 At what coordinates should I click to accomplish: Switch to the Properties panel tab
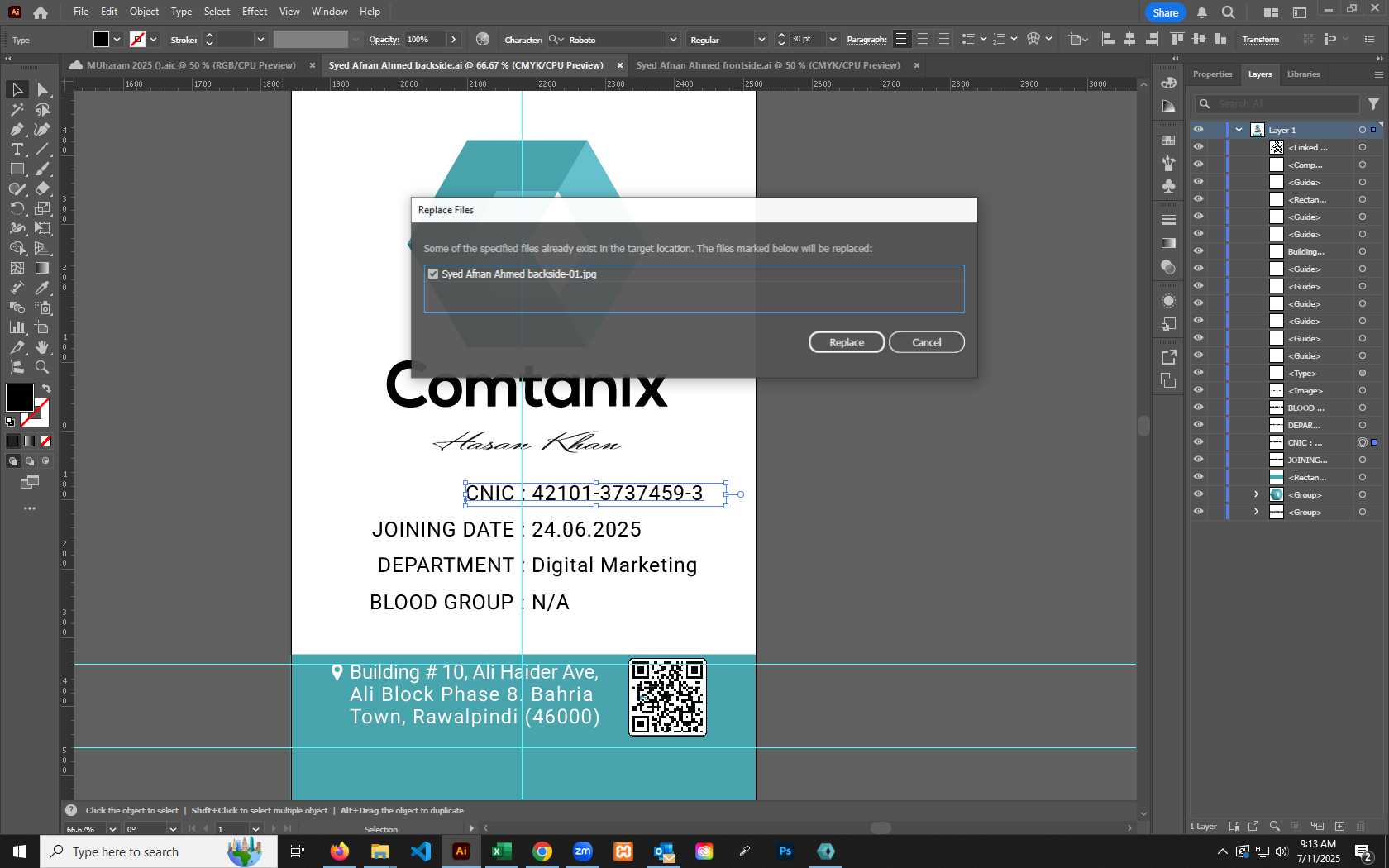1212,74
